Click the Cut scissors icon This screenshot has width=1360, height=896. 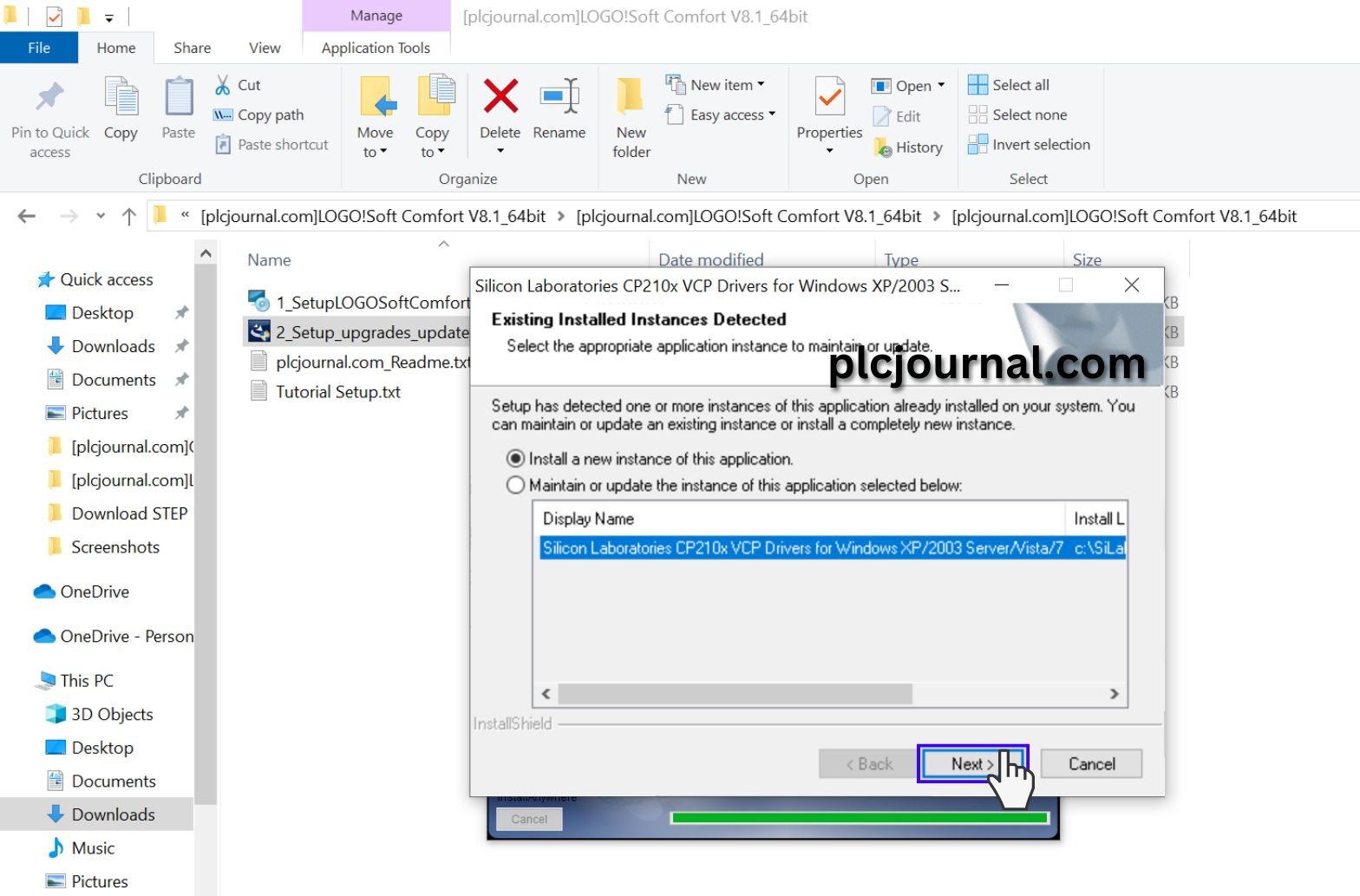point(223,85)
